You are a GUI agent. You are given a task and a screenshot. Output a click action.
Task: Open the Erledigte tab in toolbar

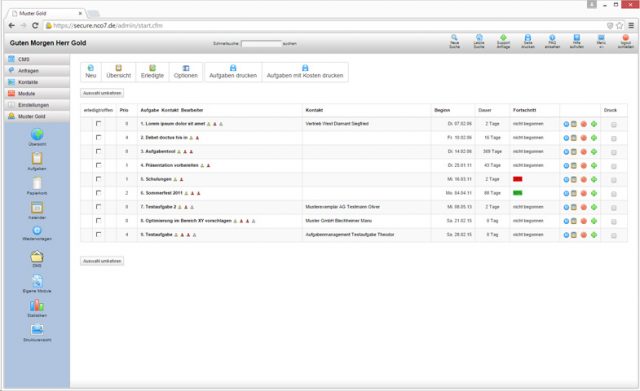tap(152, 72)
